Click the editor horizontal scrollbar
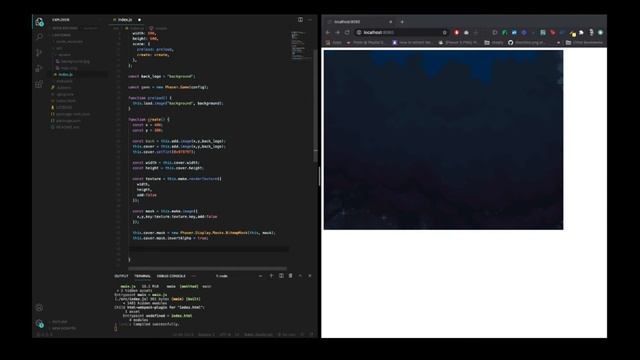This screenshot has height=360, width=640. [x=207, y=269]
